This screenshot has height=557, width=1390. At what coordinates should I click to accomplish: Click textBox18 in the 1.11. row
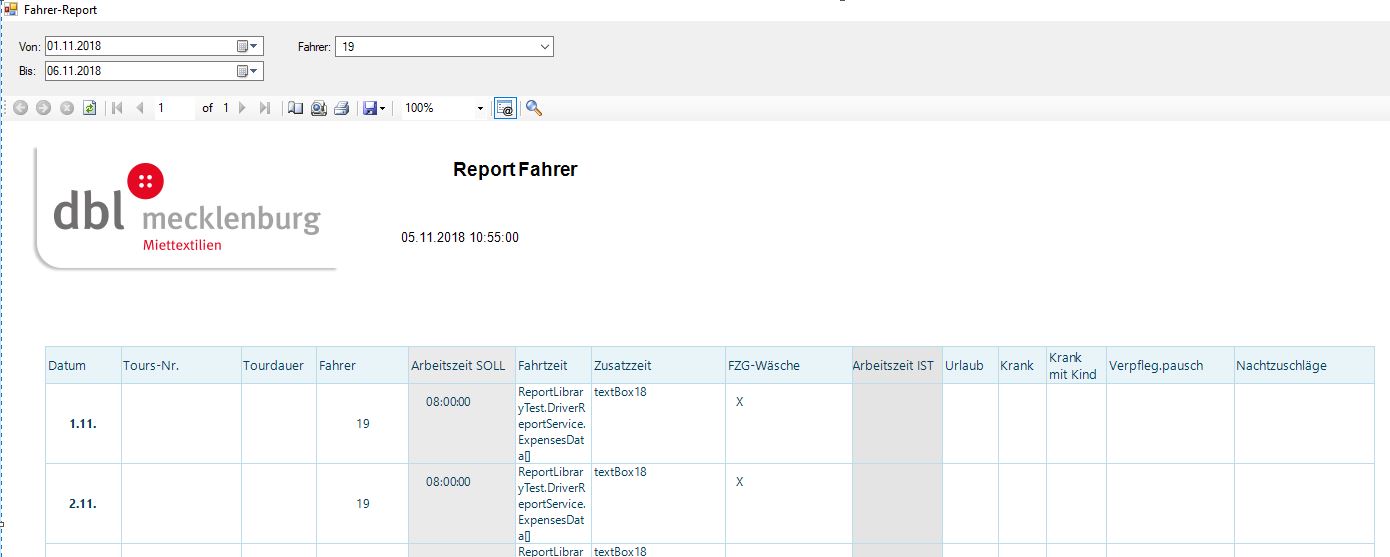pos(620,392)
